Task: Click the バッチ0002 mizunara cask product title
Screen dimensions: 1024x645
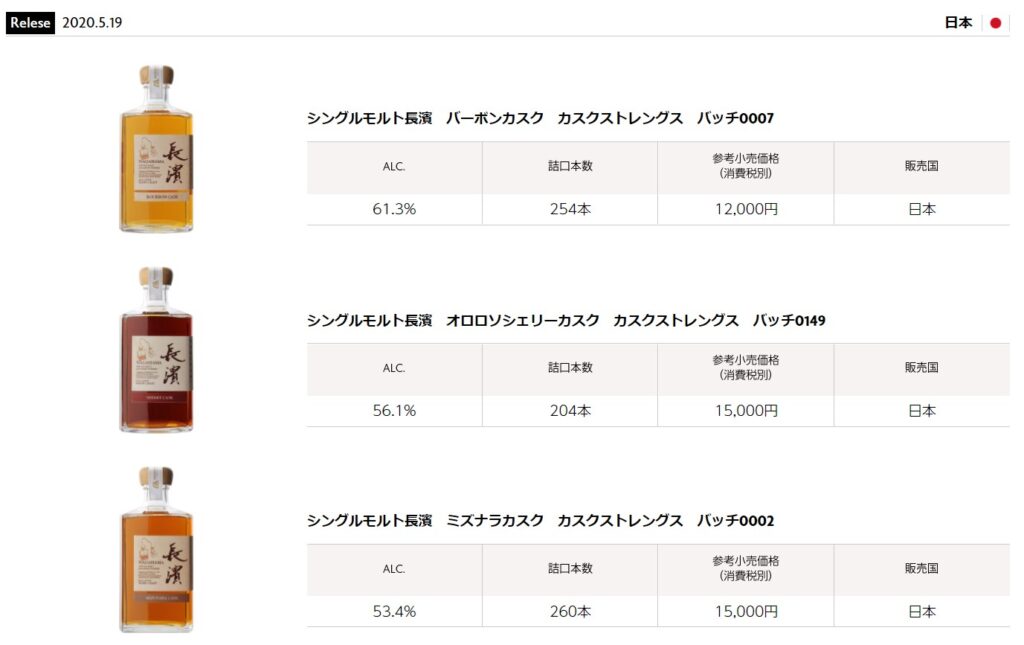Action: click(540, 521)
